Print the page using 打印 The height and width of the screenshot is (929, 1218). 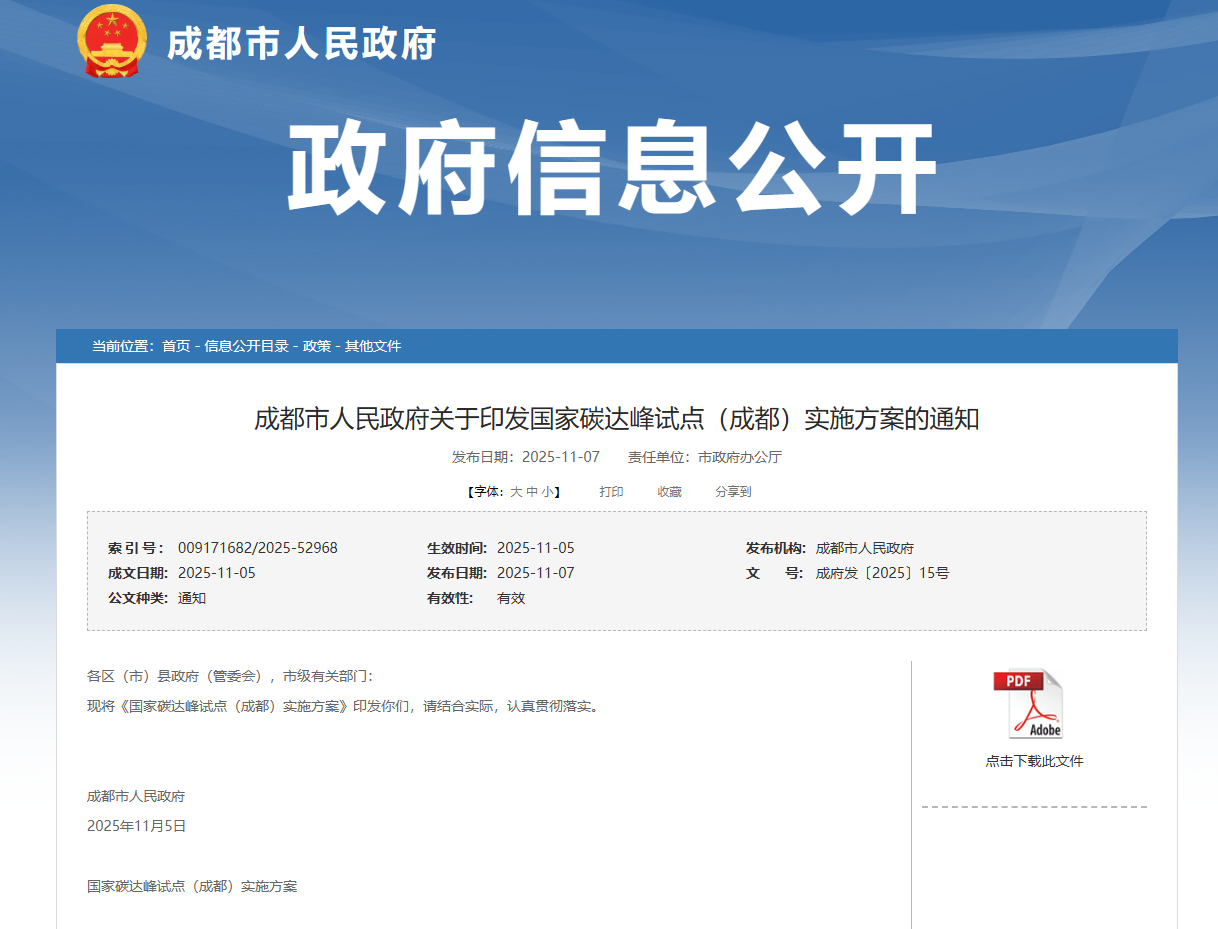(x=611, y=492)
